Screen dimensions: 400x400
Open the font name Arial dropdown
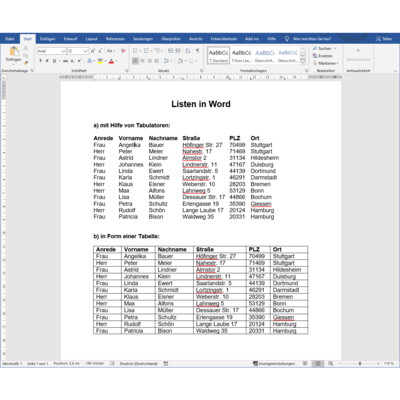[63, 51]
